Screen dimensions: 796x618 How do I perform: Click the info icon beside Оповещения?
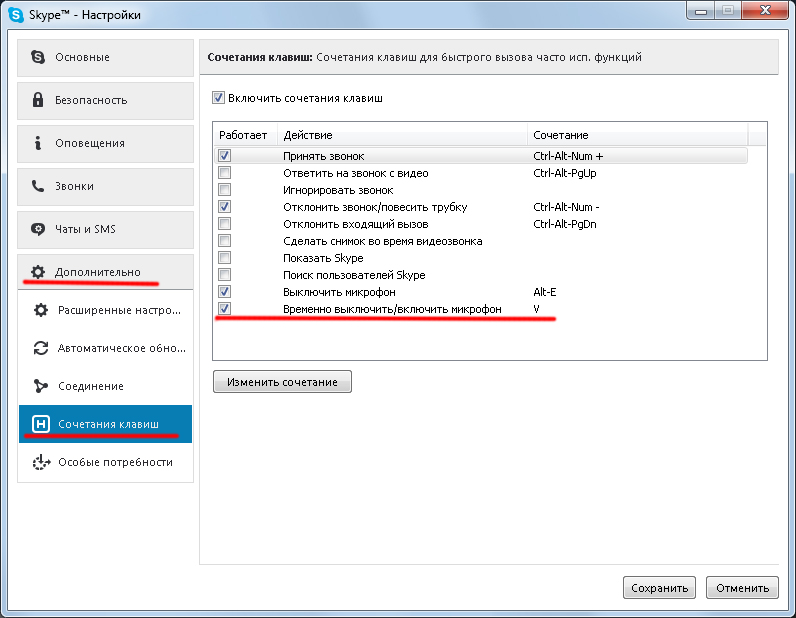38,143
